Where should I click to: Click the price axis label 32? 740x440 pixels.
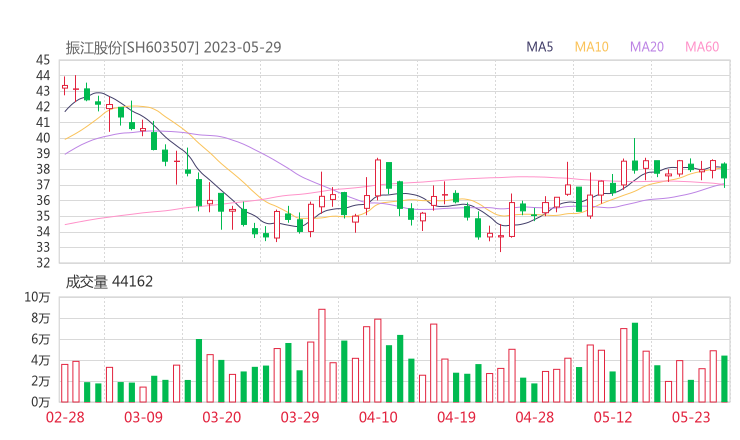(x=43, y=262)
